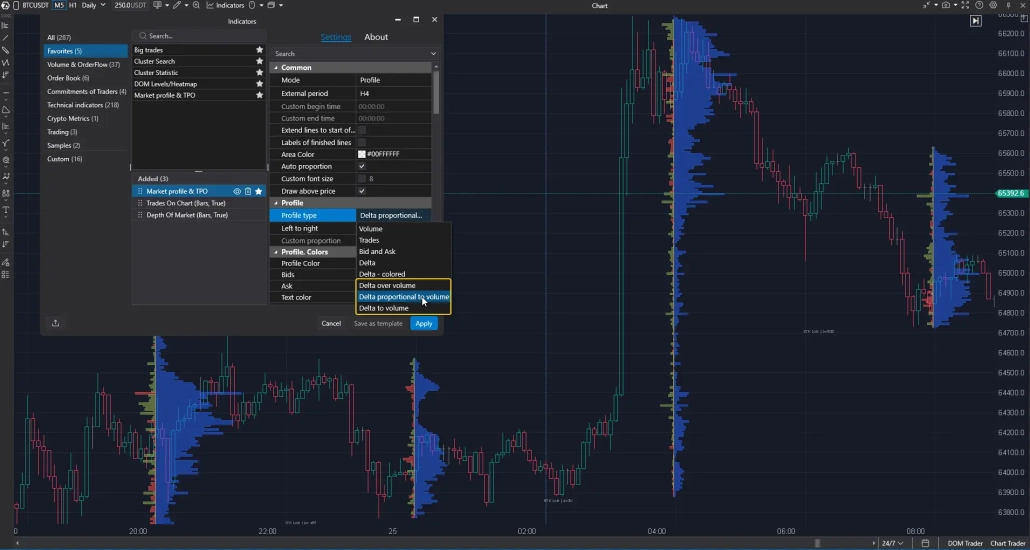Switch to the Settings tab
Viewport: 1030px width, 550px height.
(336, 37)
